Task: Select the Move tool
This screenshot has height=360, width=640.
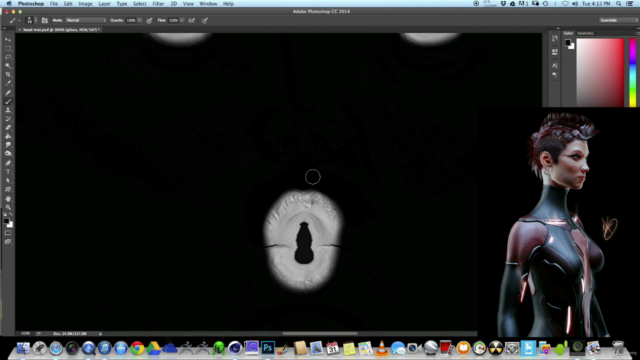Action: click(x=8, y=40)
